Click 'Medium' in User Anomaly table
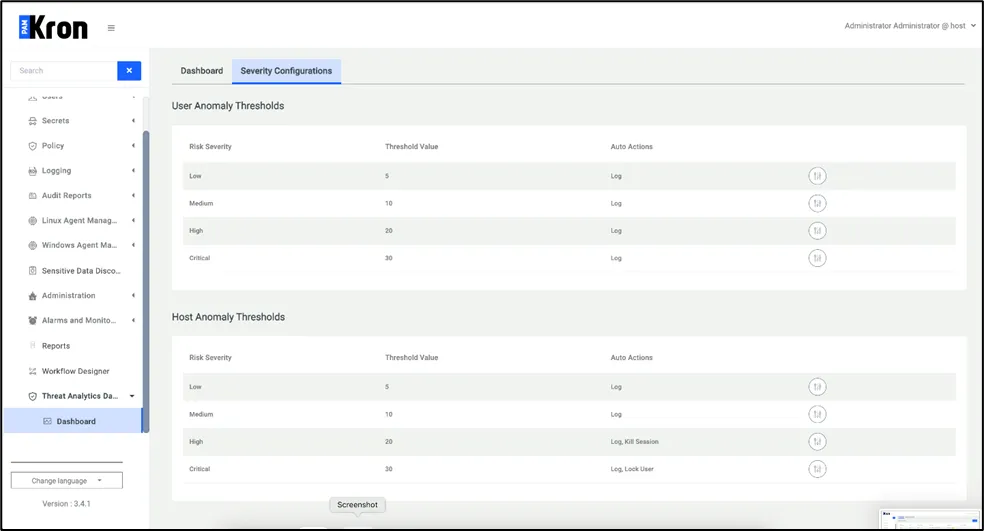Screen dimensions: 984x531 201,203
